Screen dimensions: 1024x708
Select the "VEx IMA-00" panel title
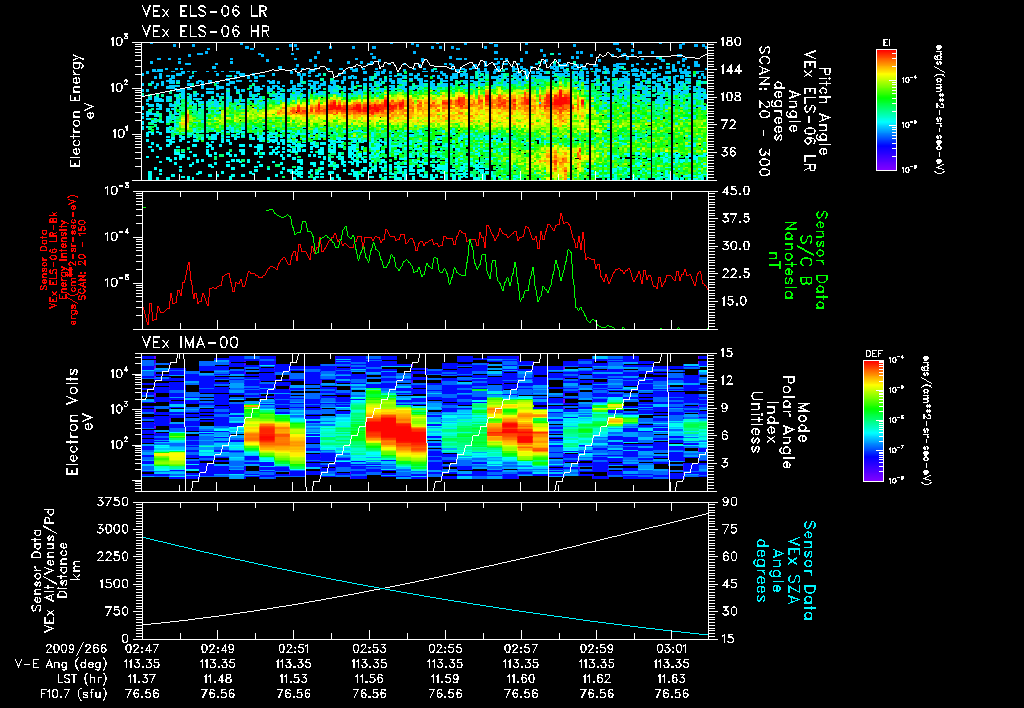190,343
